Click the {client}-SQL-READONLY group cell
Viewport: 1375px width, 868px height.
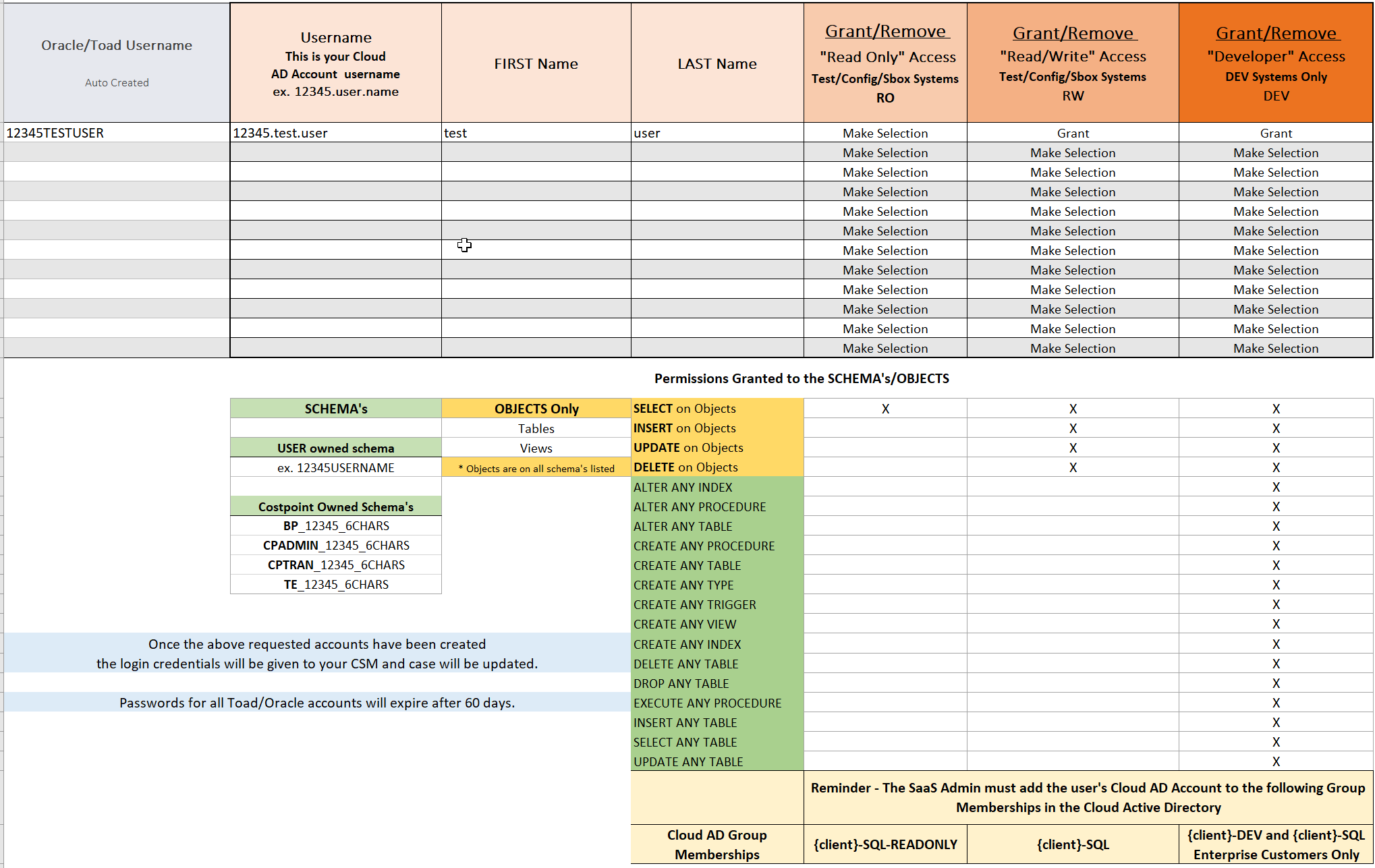(885, 844)
